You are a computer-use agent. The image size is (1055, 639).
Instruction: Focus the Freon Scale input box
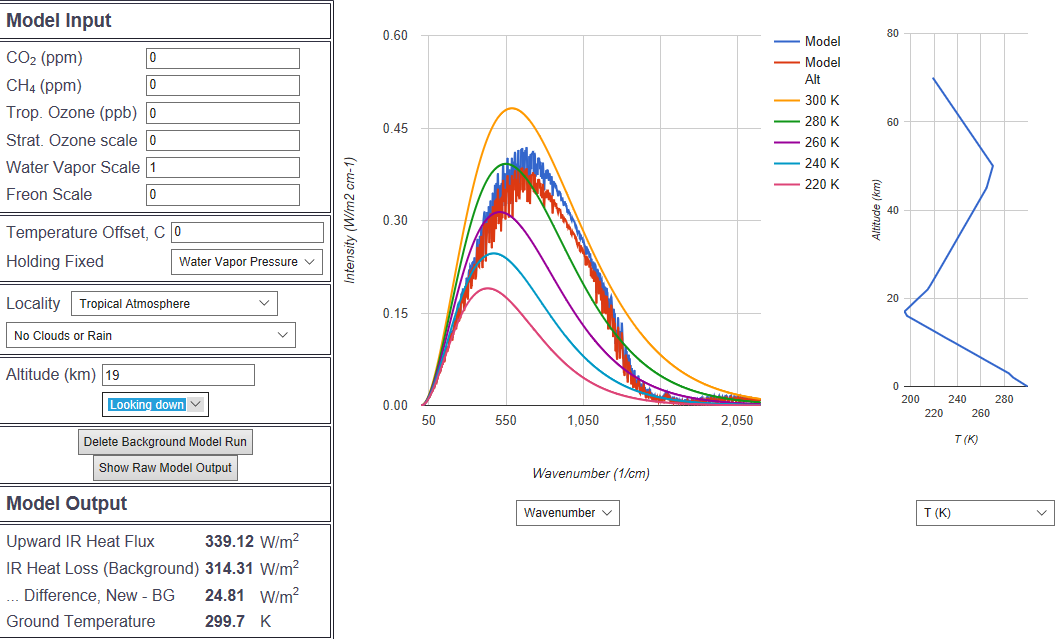click(x=222, y=194)
